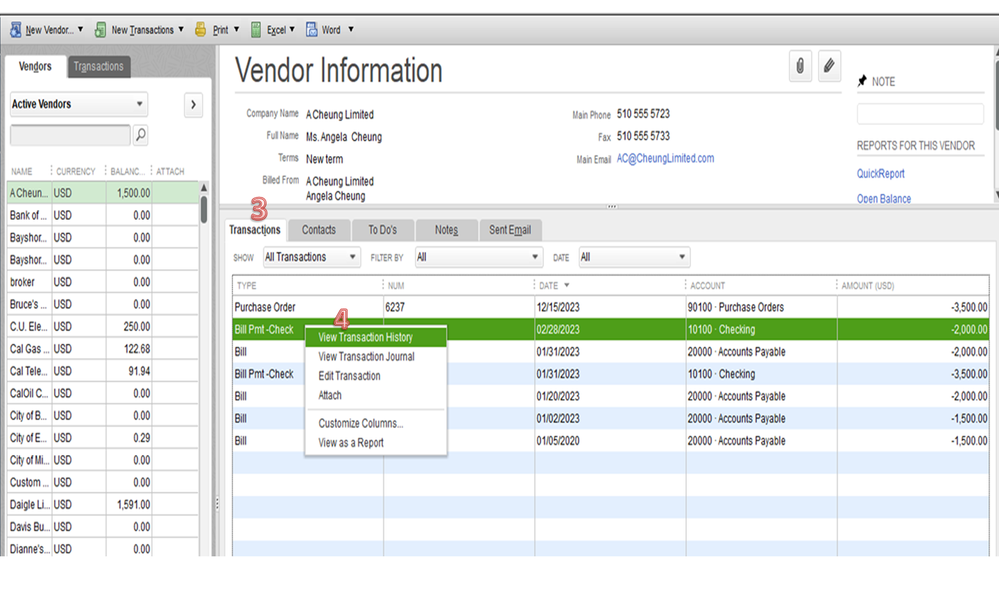Screen dimensions: 999x591
Task: Choose Customize Columns in context menu
Action: click(375, 424)
